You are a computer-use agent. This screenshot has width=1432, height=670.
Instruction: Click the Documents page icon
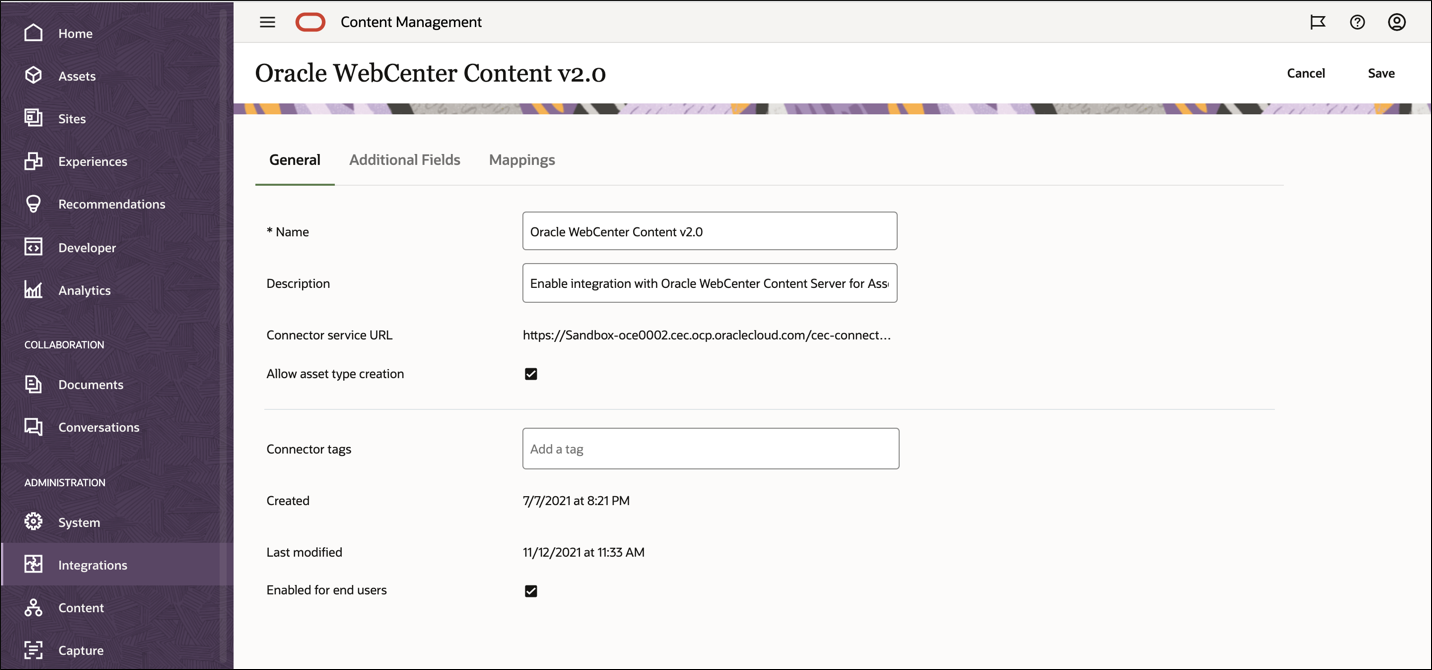(x=33, y=384)
